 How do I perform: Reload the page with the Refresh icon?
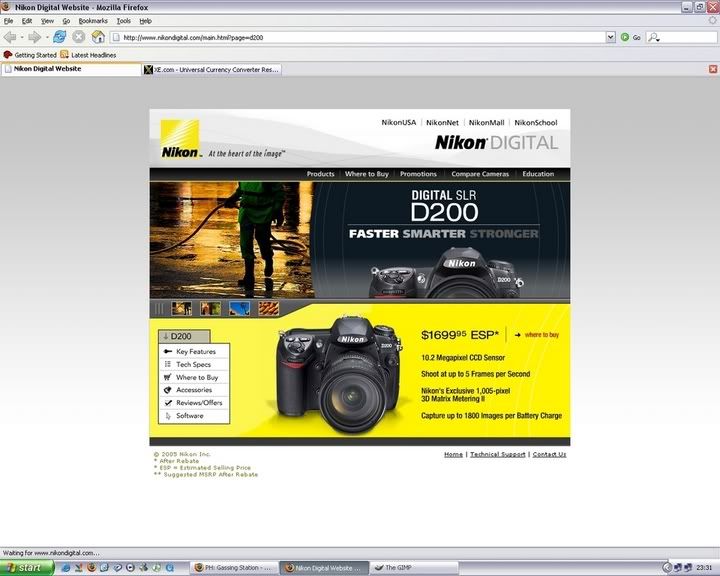click(x=59, y=37)
